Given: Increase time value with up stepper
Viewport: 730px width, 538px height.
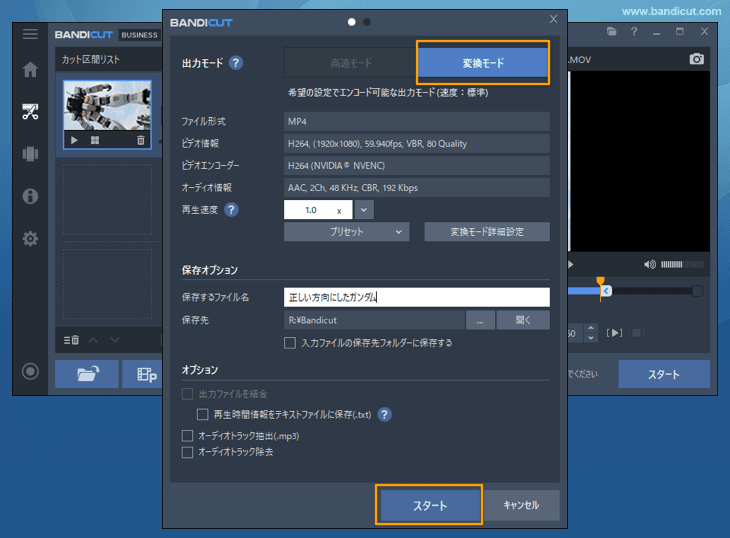Looking at the screenshot, I should pyautogui.click(x=591, y=328).
